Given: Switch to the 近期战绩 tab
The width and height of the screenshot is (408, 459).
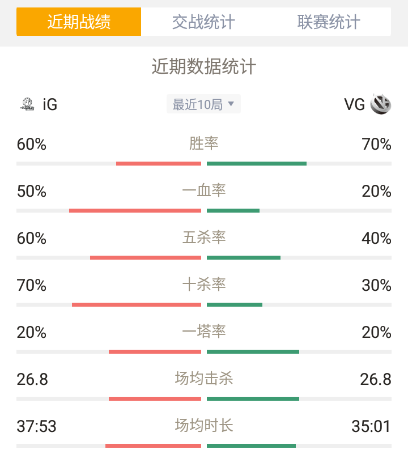Looking at the screenshot, I should click(x=79, y=22).
